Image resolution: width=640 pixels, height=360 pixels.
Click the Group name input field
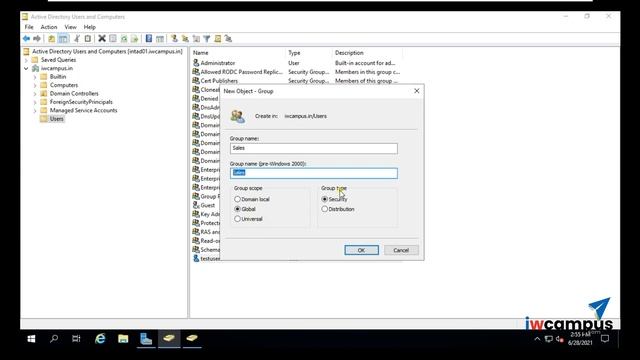pos(313,148)
